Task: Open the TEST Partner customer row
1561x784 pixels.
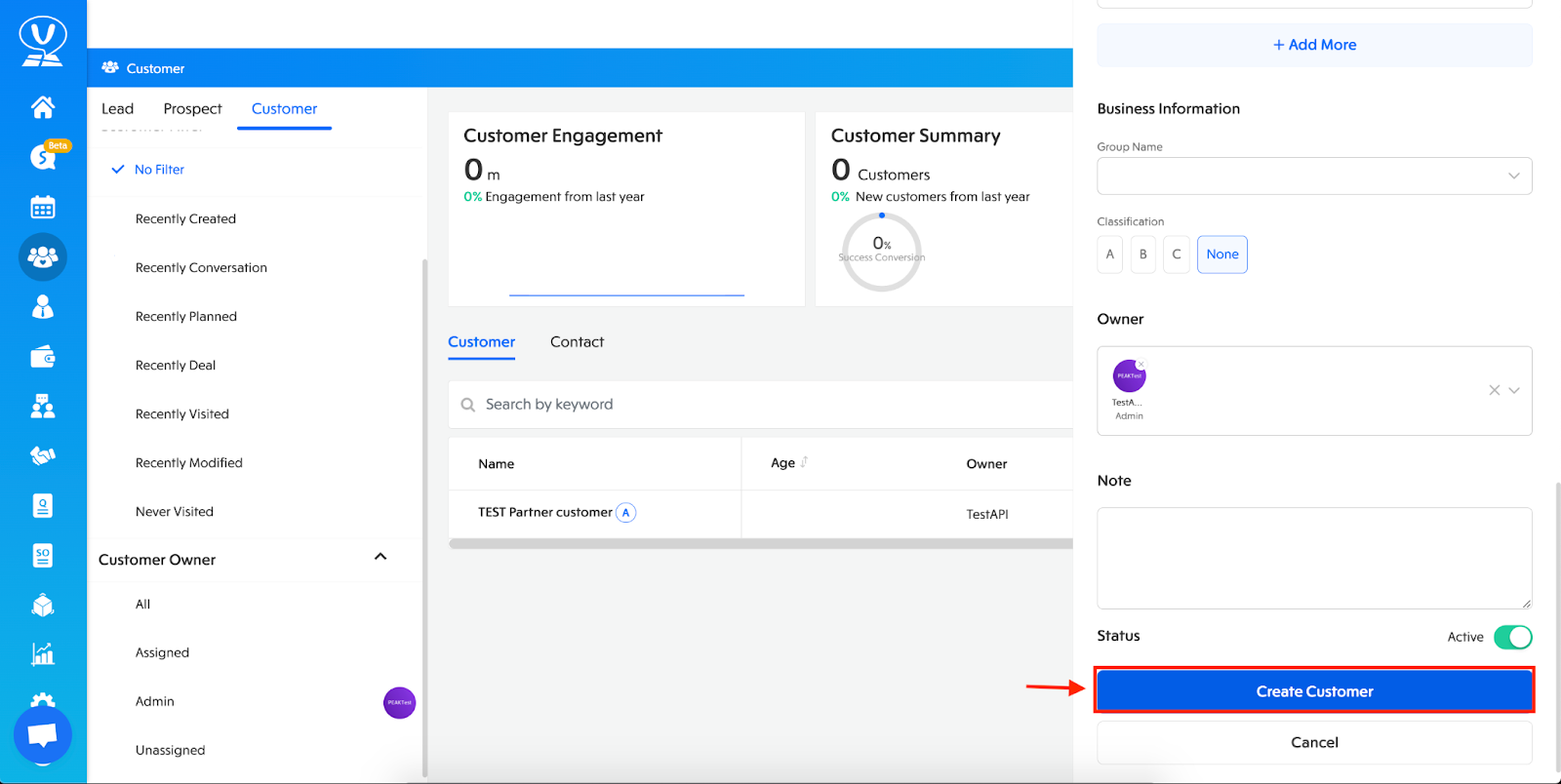Action: tap(760, 514)
